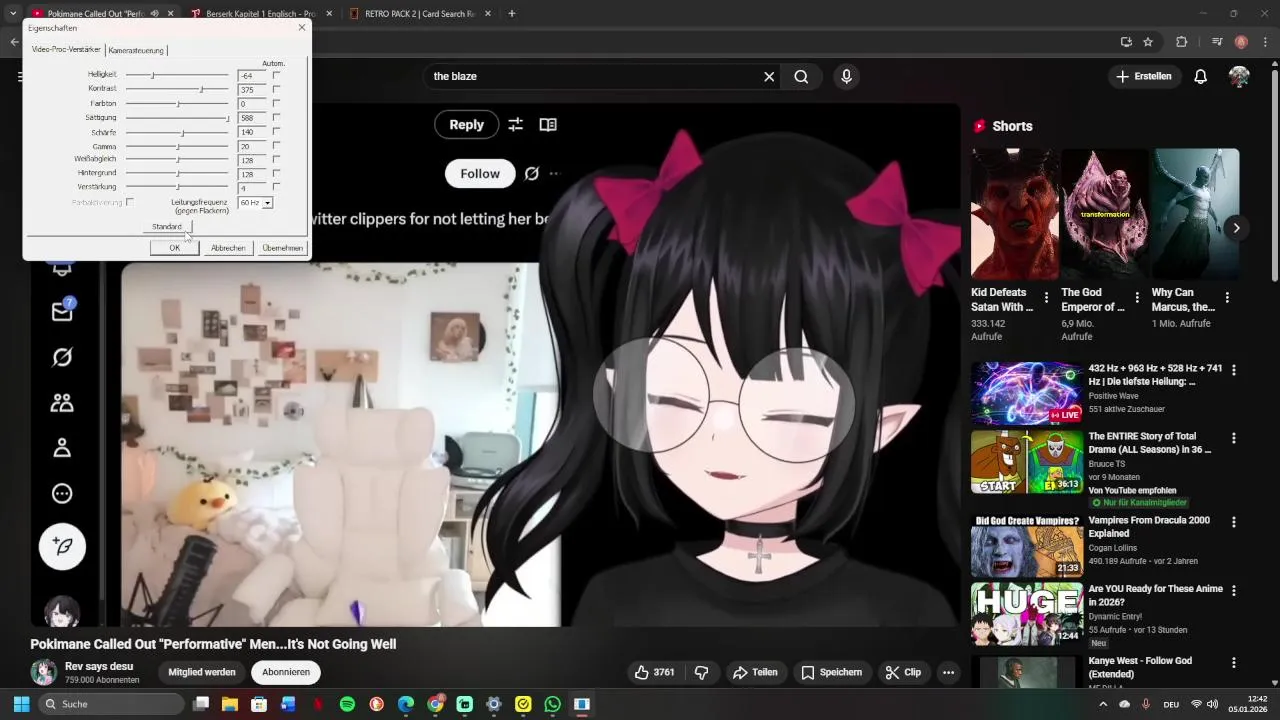1280x720 pixels.
Task: Open the Kanye West Follow God thumbnail
Action: [1027, 672]
